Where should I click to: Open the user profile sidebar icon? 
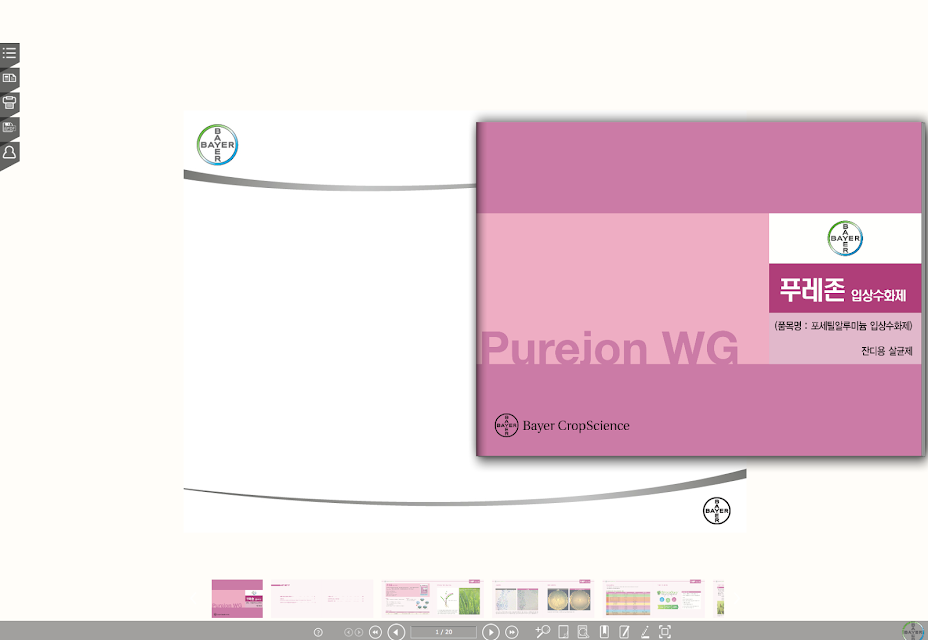click(x=9, y=152)
